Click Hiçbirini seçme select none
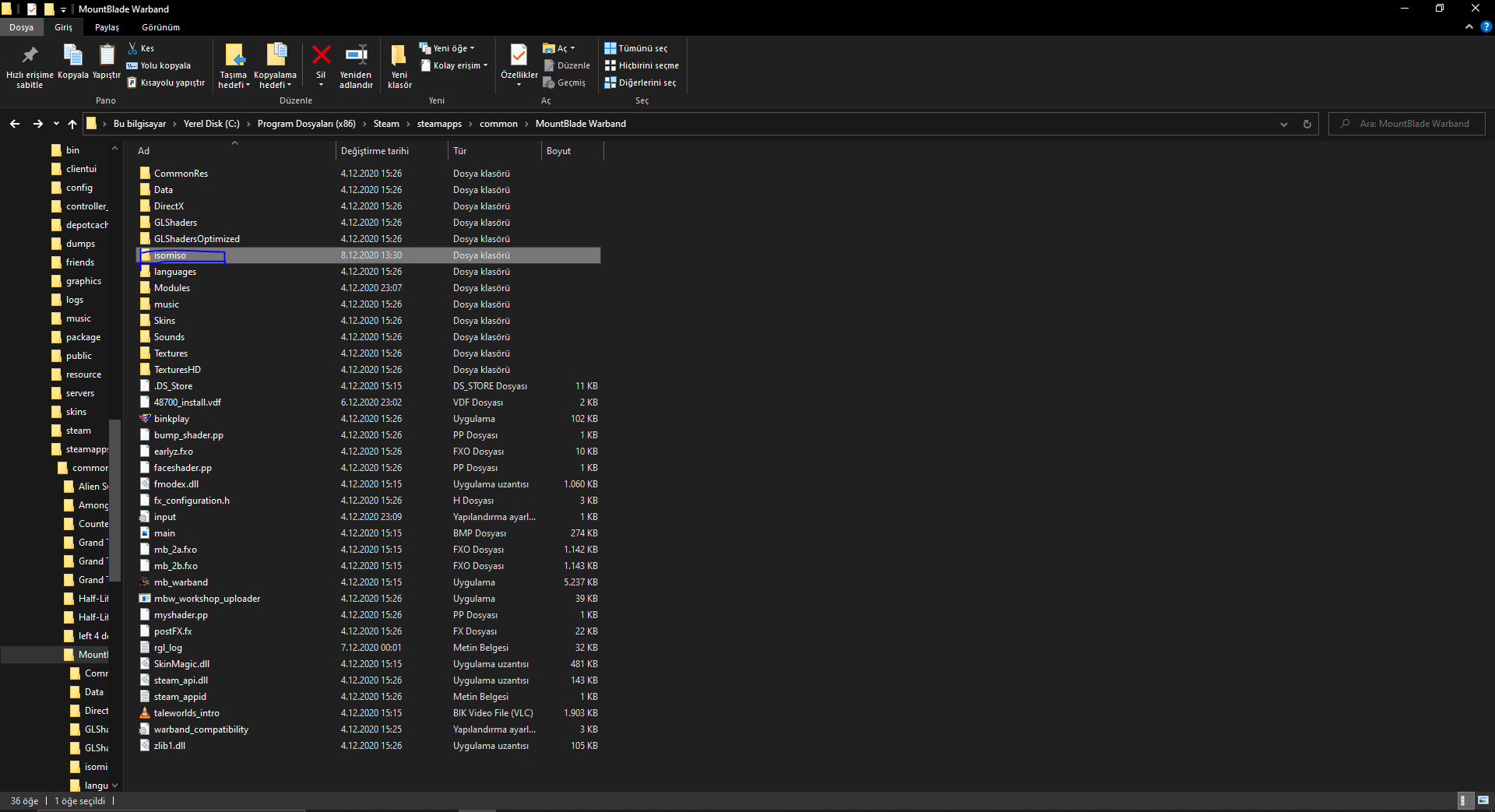 [642, 65]
